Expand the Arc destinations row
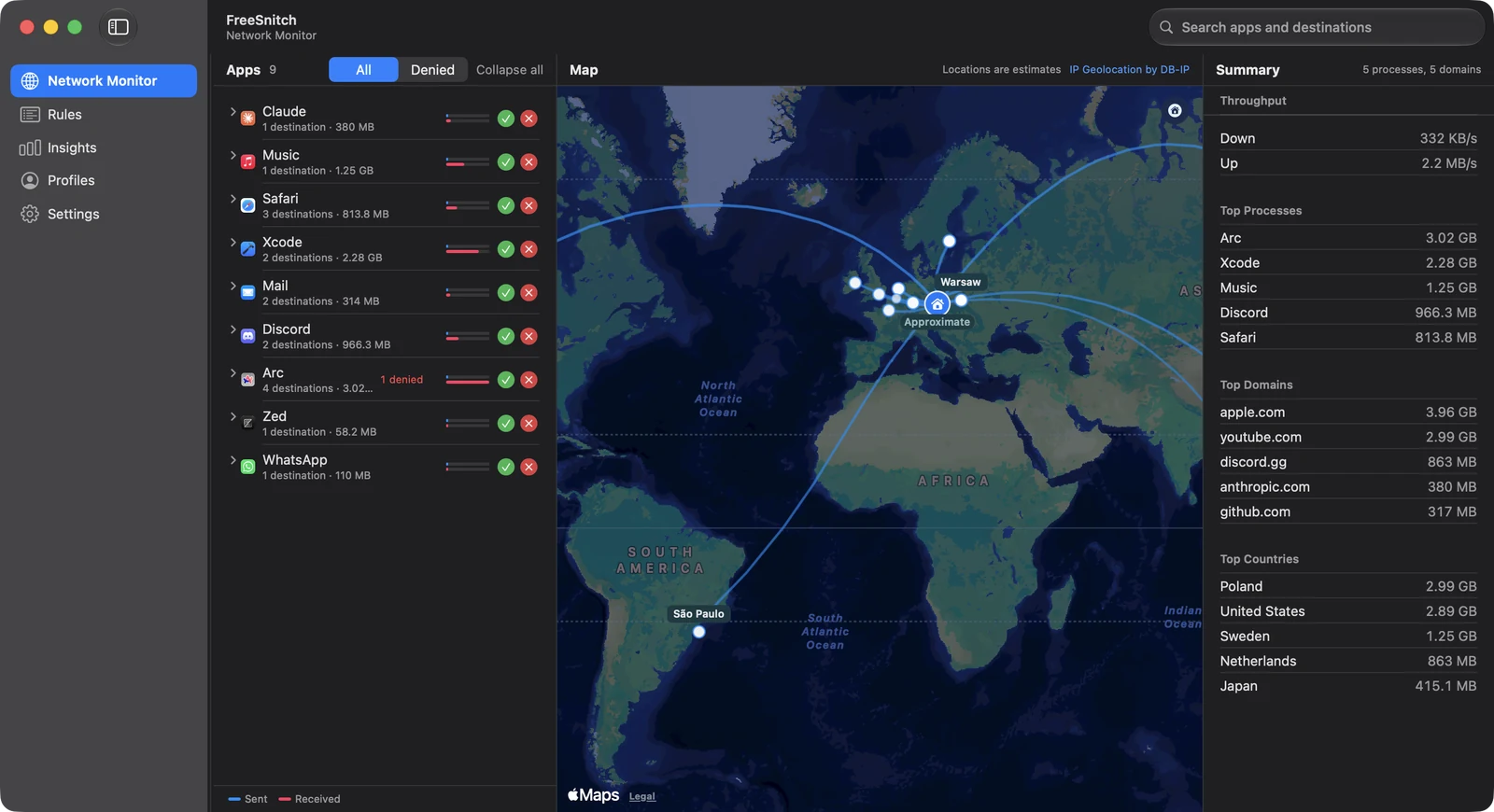1494x812 pixels. pyautogui.click(x=233, y=372)
